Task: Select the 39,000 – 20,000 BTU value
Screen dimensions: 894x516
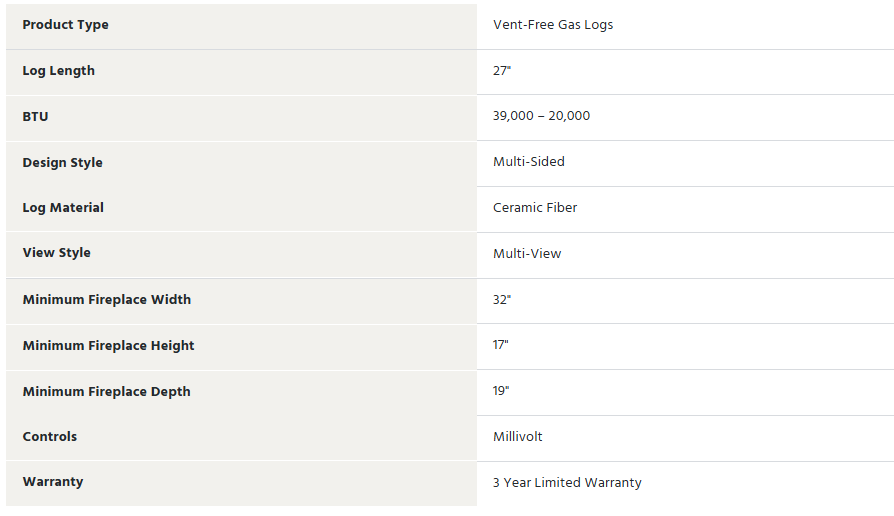Action: 541,116
